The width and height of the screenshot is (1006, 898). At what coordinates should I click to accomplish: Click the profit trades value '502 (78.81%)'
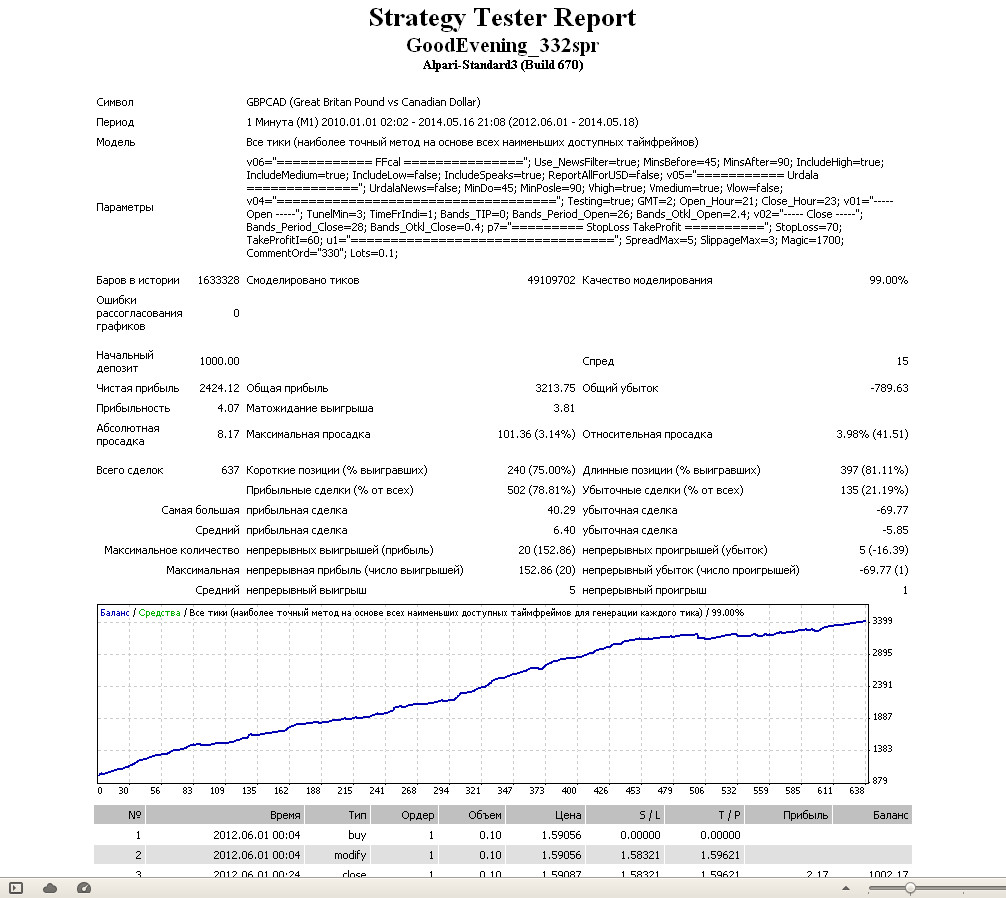[x=541, y=490]
